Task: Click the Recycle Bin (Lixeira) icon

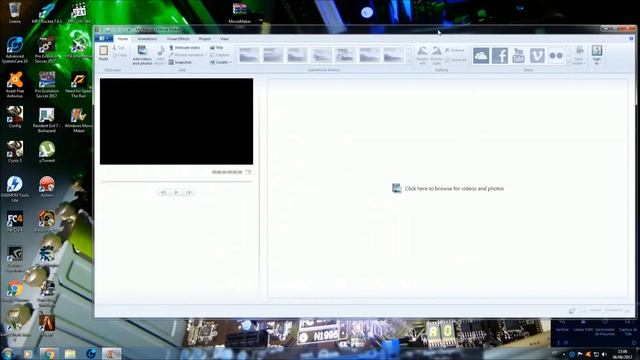Action: coord(15,12)
